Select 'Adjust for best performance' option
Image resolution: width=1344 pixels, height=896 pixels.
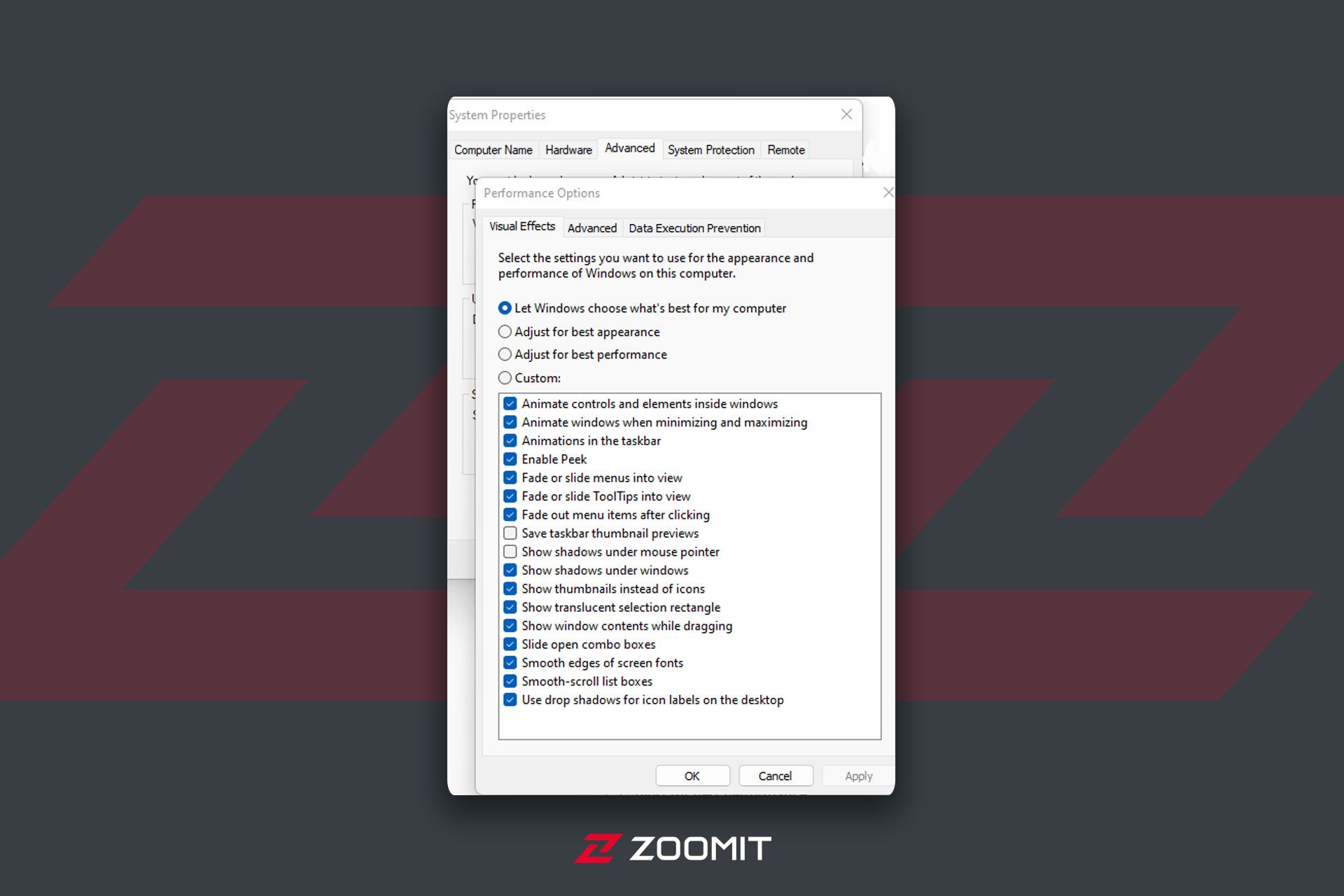coord(505,354)
